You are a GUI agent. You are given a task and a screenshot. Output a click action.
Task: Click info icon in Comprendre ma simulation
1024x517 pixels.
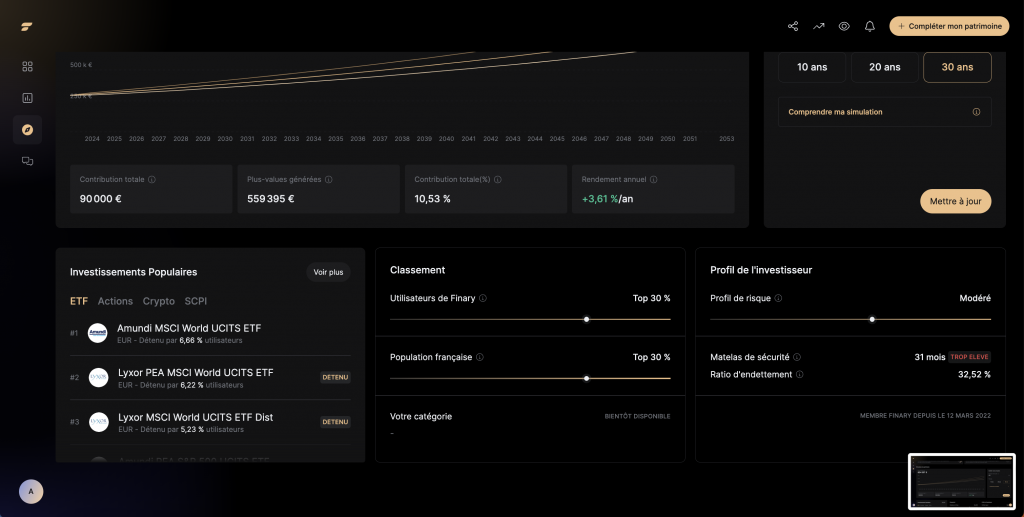(976, 112)
